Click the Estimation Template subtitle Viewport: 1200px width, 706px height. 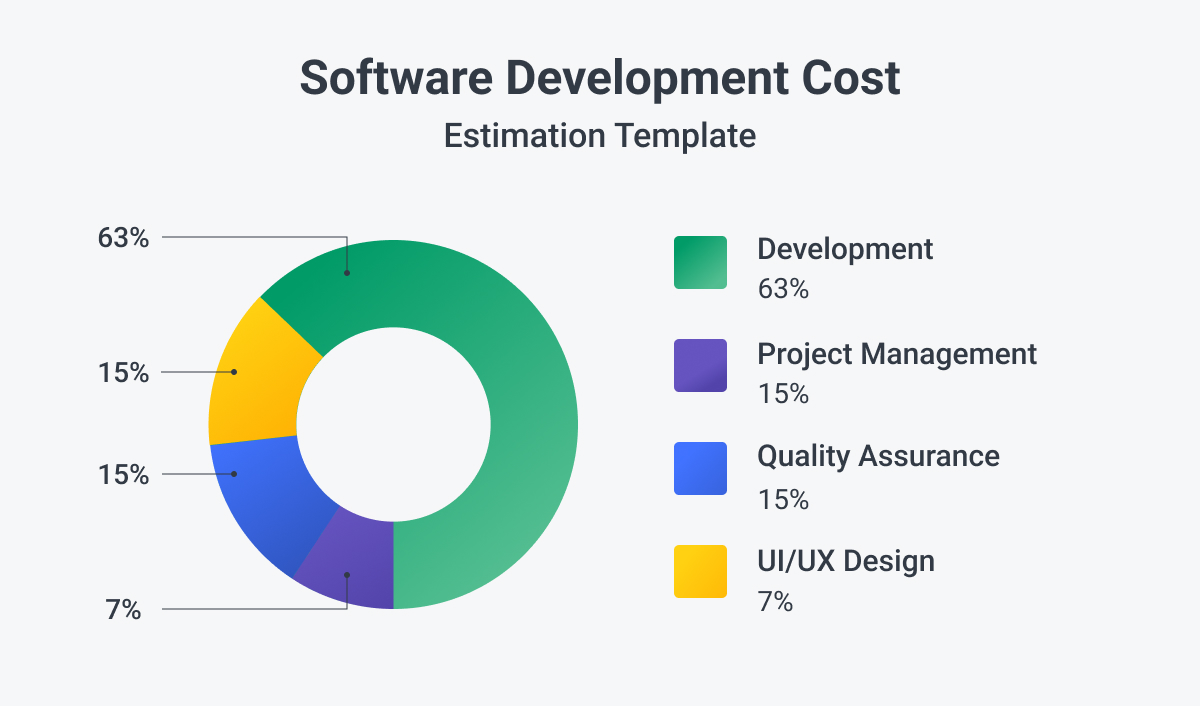[600, 137]
